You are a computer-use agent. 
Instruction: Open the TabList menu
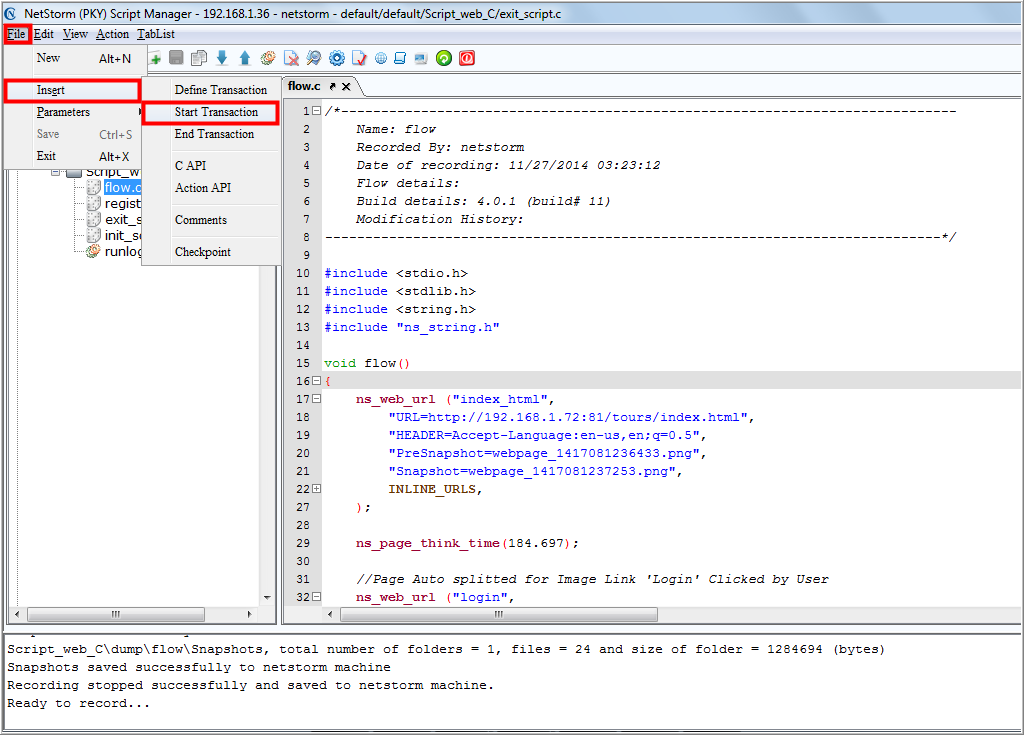[x=155, y=34]
